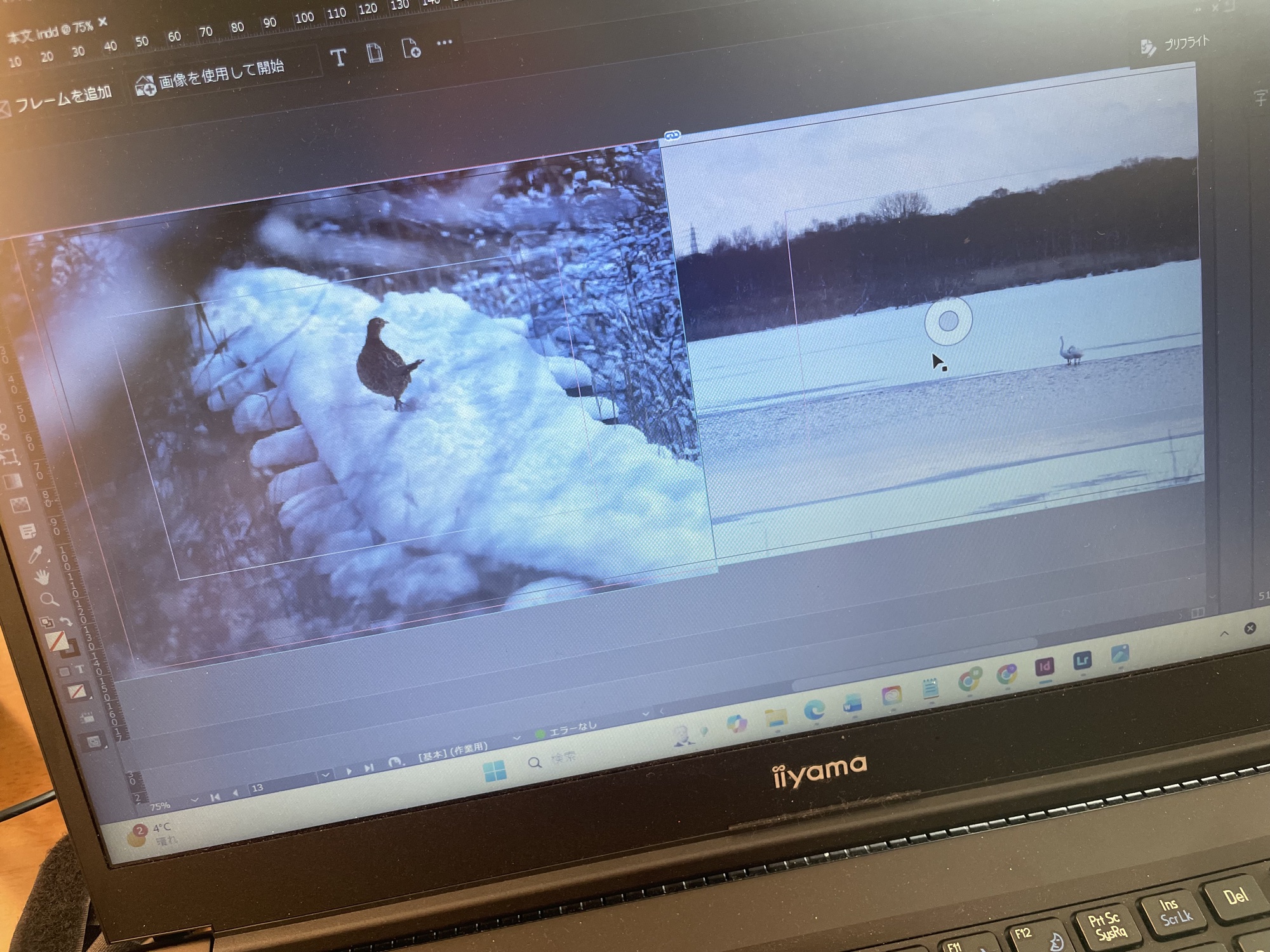1270x952 pixels.
Task: Select the Free Transform tool
Action: tap(8, 456)
